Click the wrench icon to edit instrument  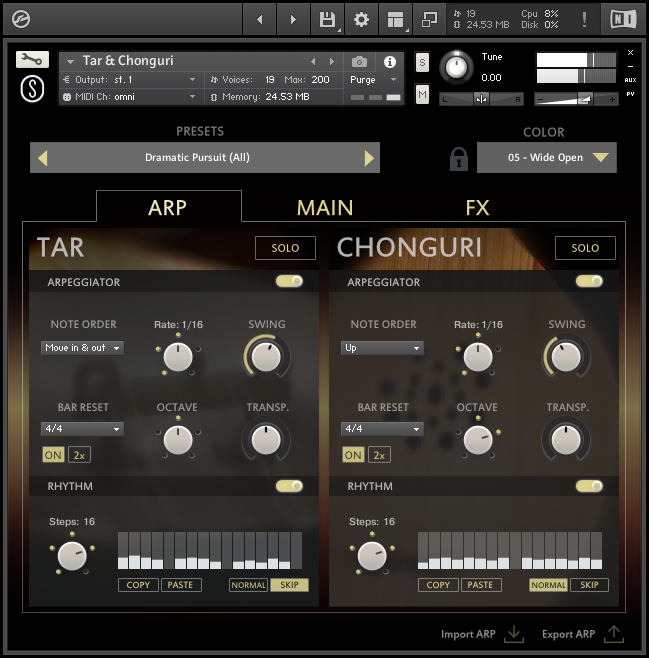(32, 60)
